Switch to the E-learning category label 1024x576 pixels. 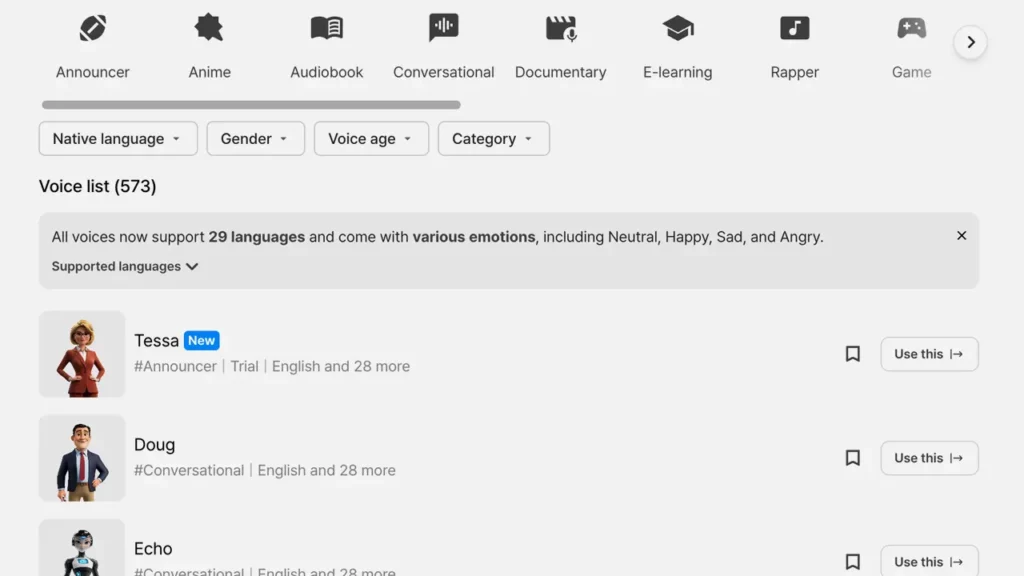point(677,72)
